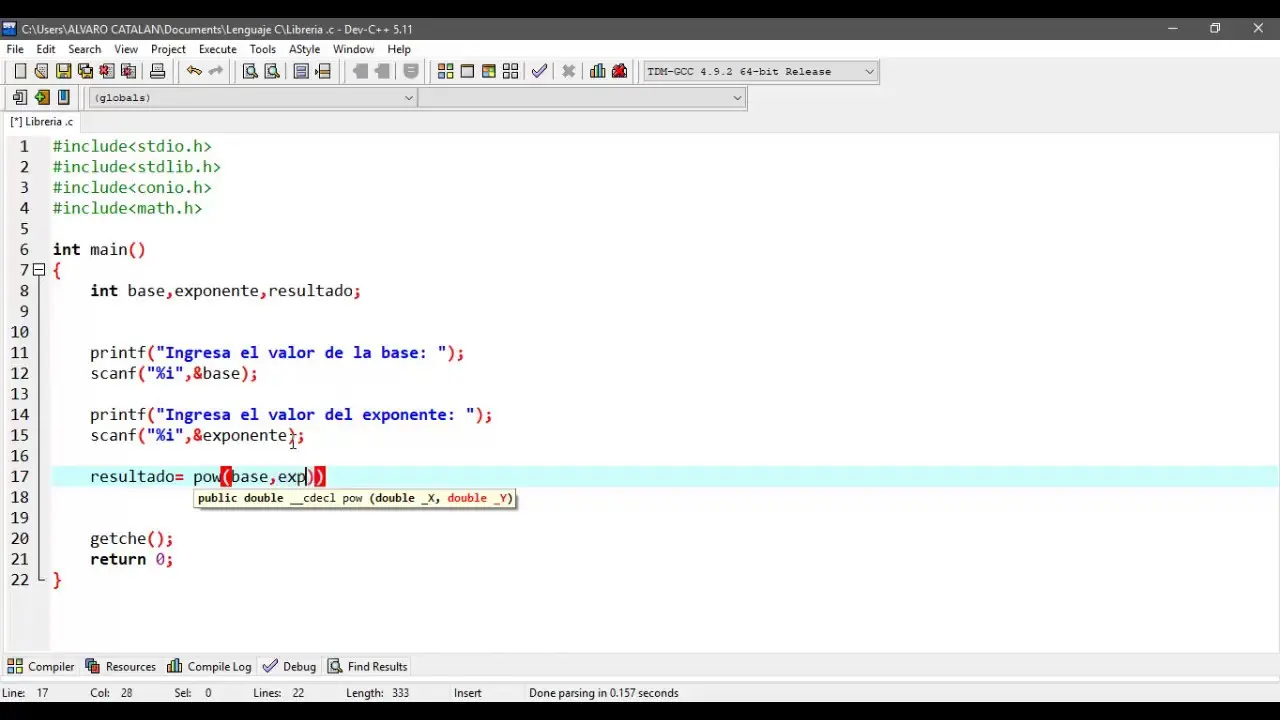Show the Find Results panel
The width and height of the screenshot is (1280, 720).
pos(368,667)
